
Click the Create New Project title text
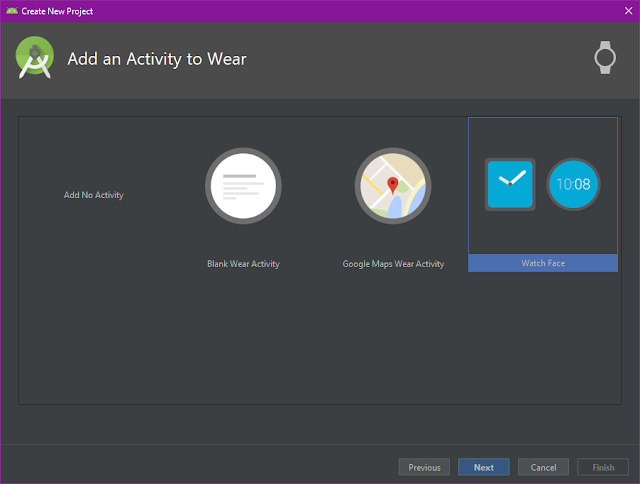[x=57, y=11]
